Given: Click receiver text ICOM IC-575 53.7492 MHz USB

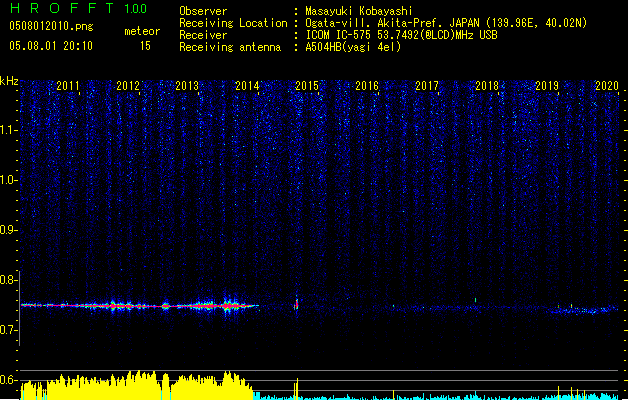Looking at the screenshot, I should 401,35.
